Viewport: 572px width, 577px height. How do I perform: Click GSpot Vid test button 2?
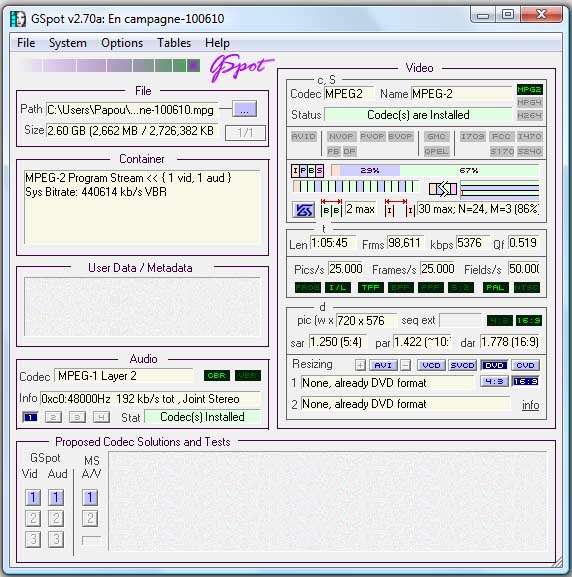tap(33, 518)
